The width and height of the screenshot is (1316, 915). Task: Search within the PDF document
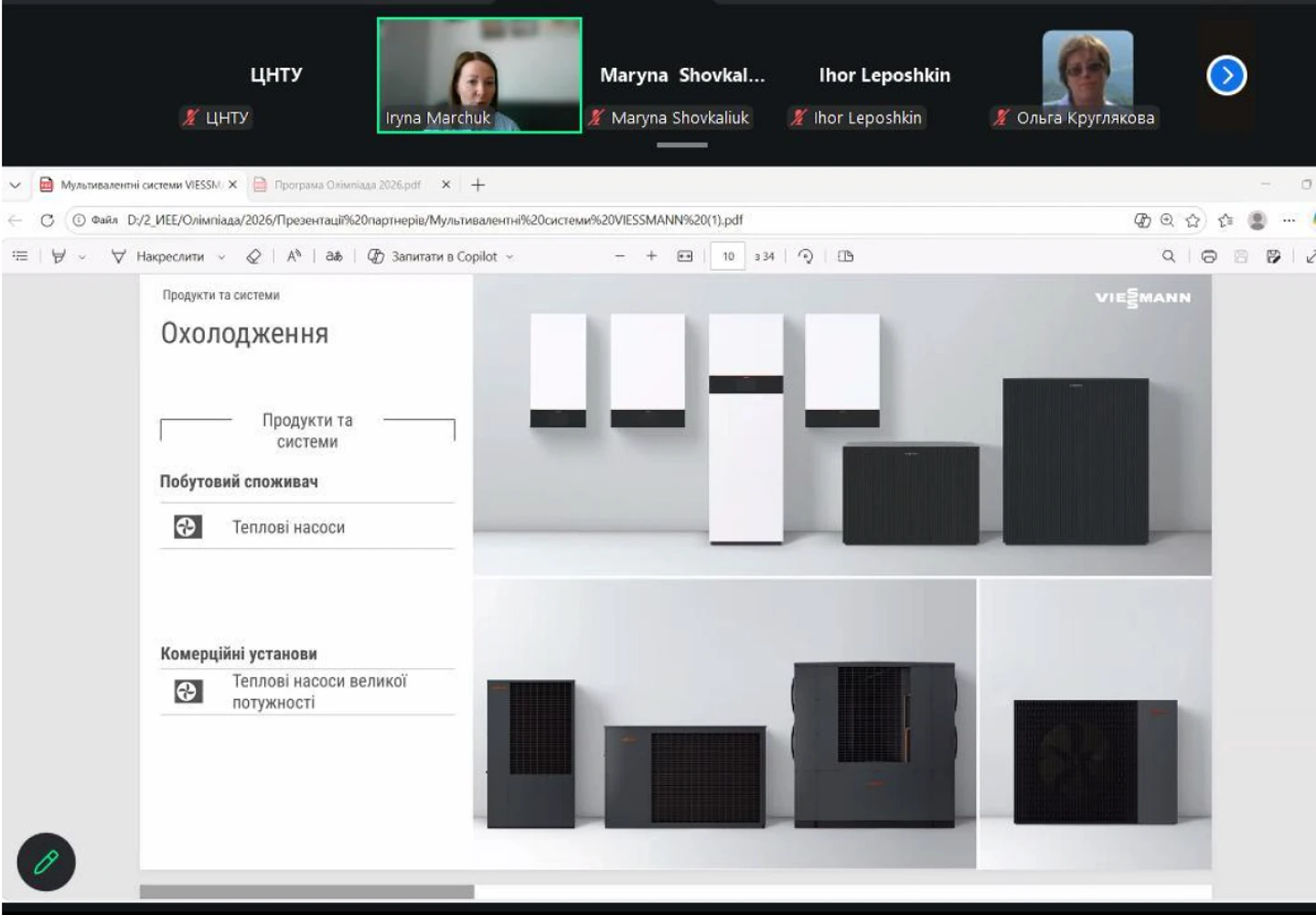point(1168,256)
